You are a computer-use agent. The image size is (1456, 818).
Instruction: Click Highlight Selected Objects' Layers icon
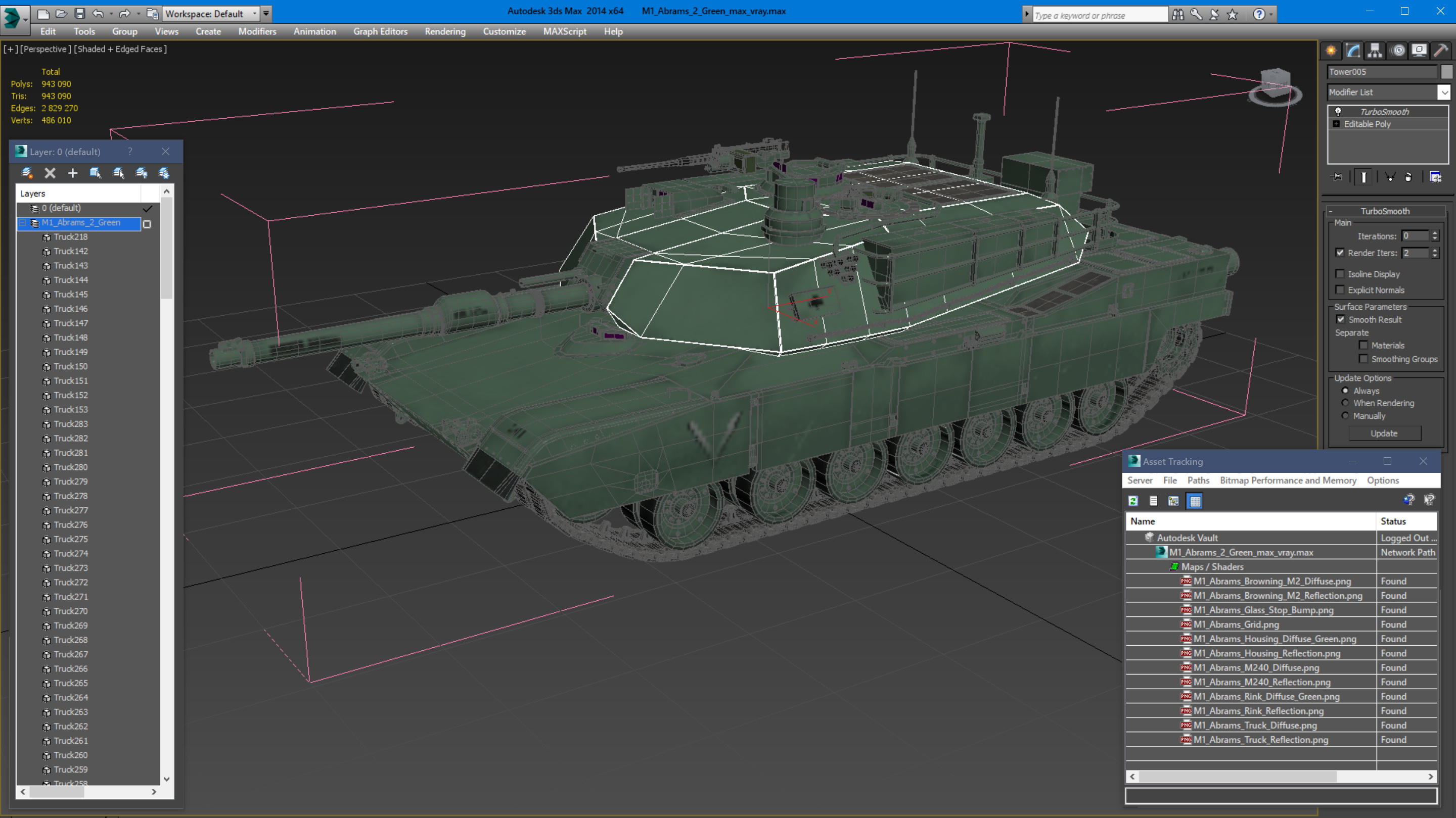[x=119, y=173]
